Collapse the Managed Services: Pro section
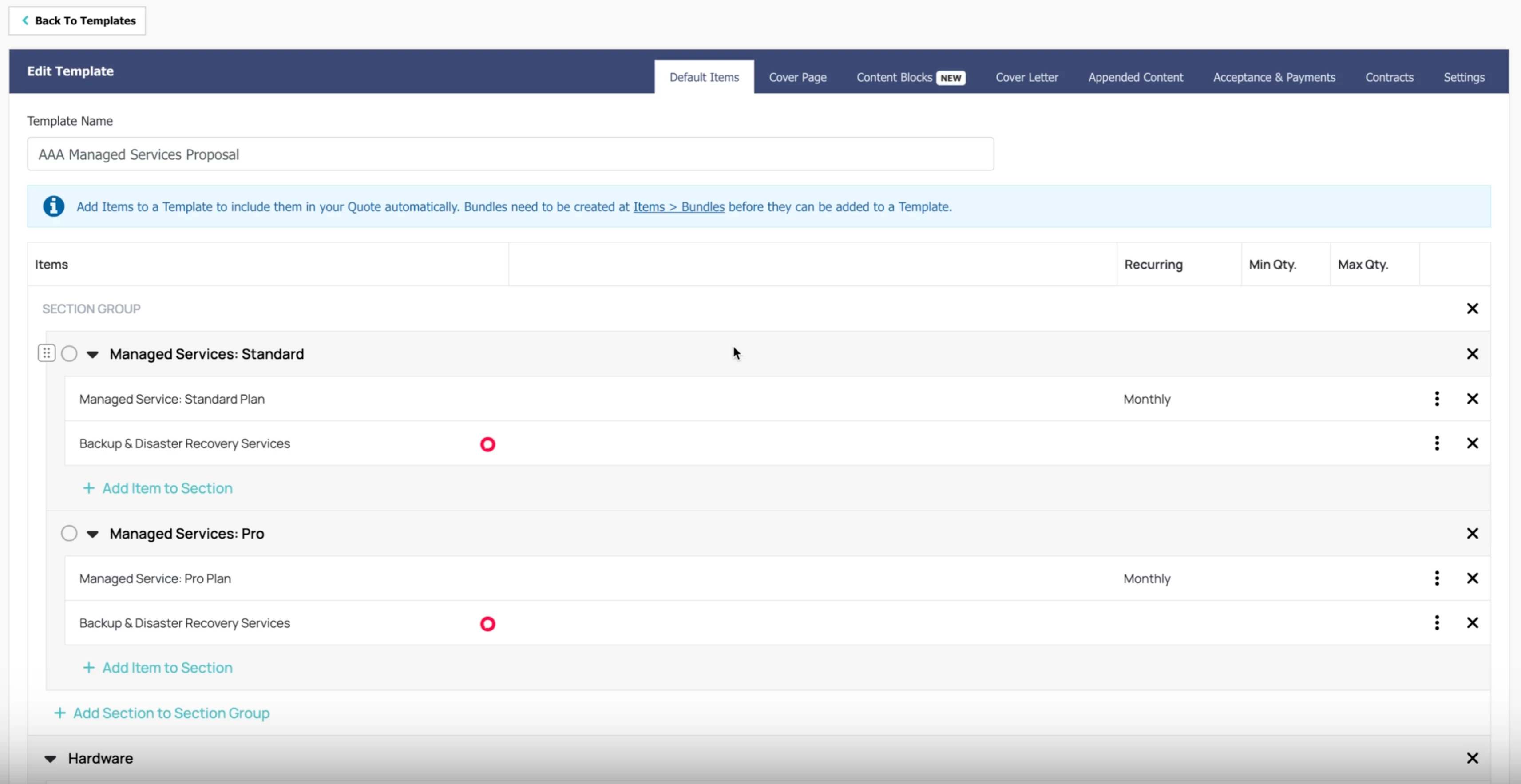 point(93,534)
